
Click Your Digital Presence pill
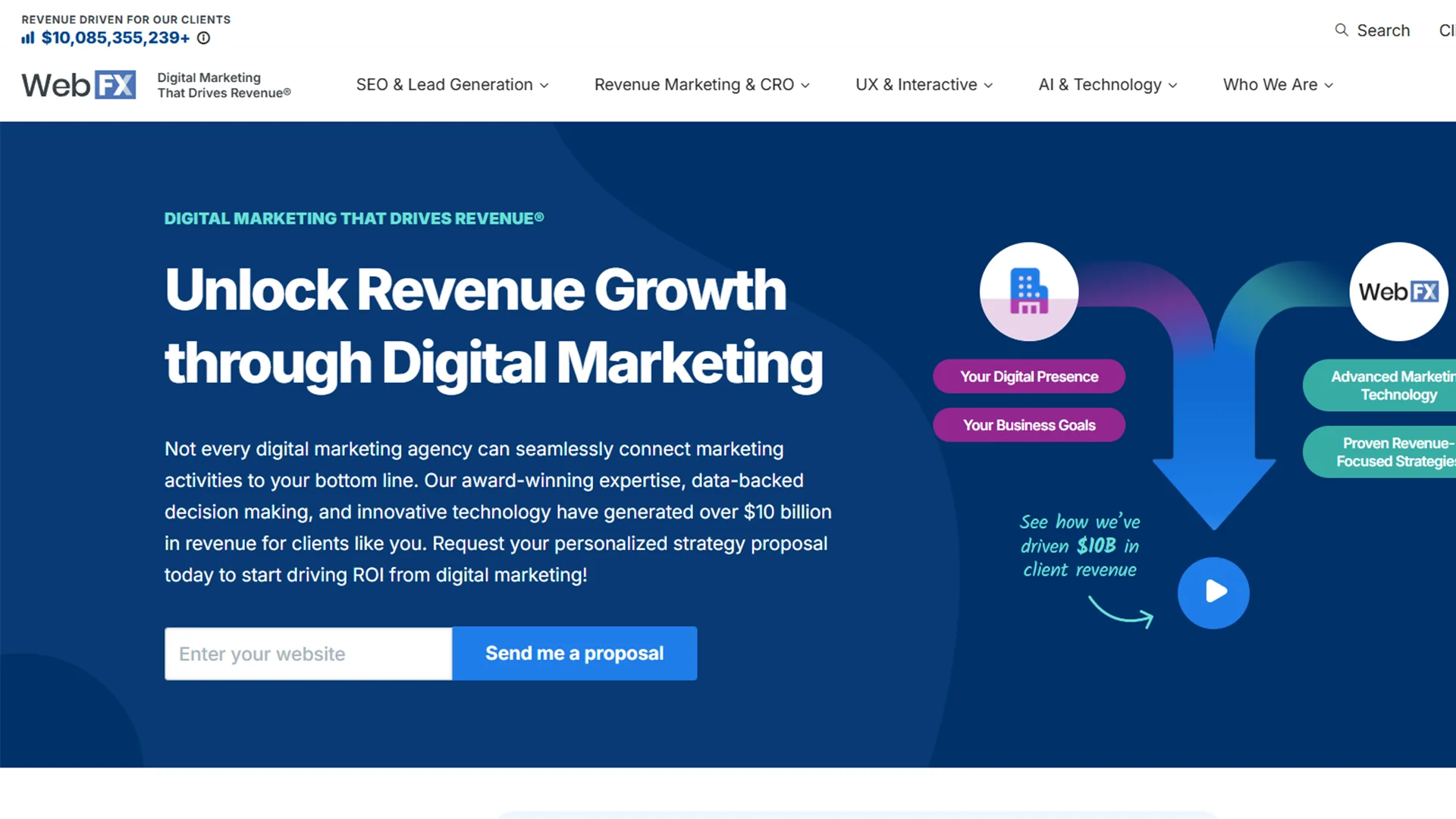[x=1029, y=376]
